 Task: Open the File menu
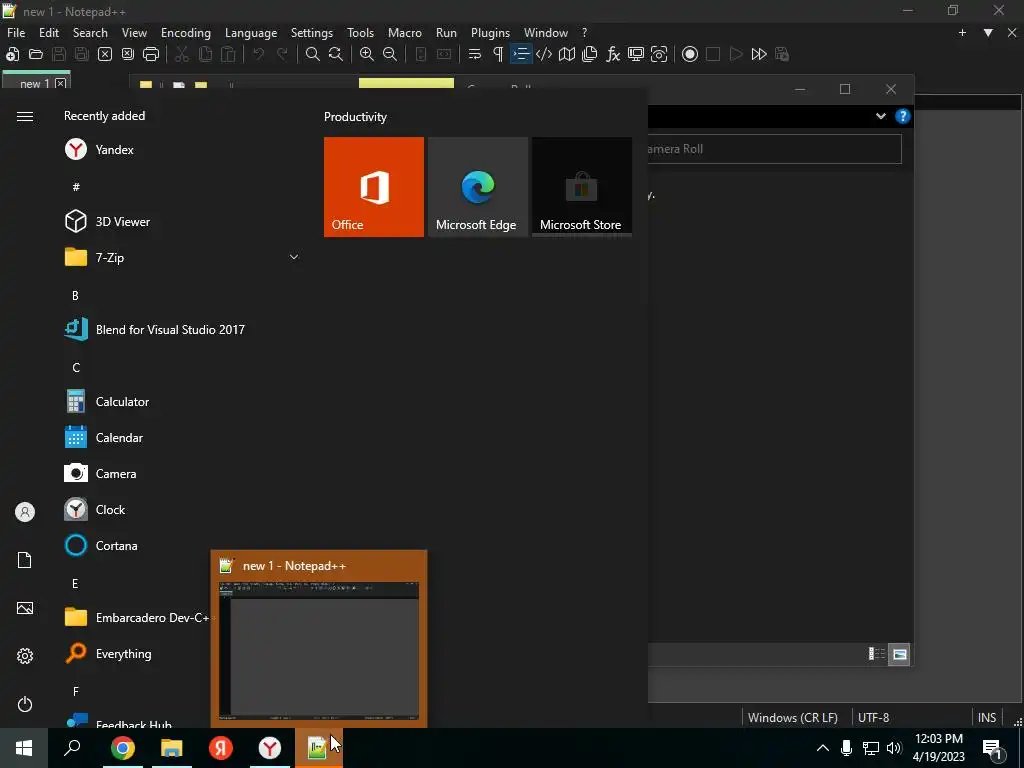(16, 33)
